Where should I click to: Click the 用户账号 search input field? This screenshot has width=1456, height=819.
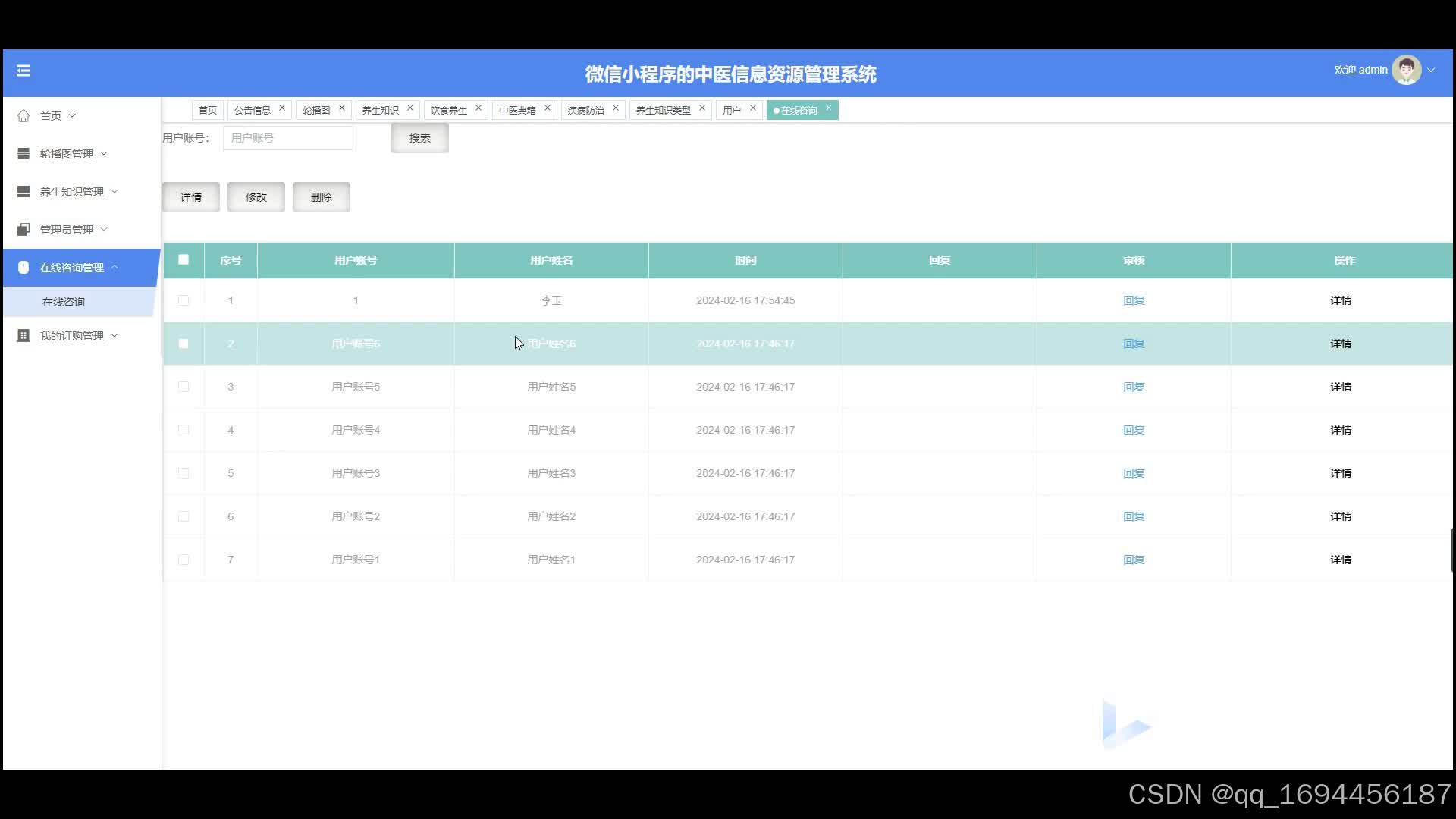click(x=287, y=138)
